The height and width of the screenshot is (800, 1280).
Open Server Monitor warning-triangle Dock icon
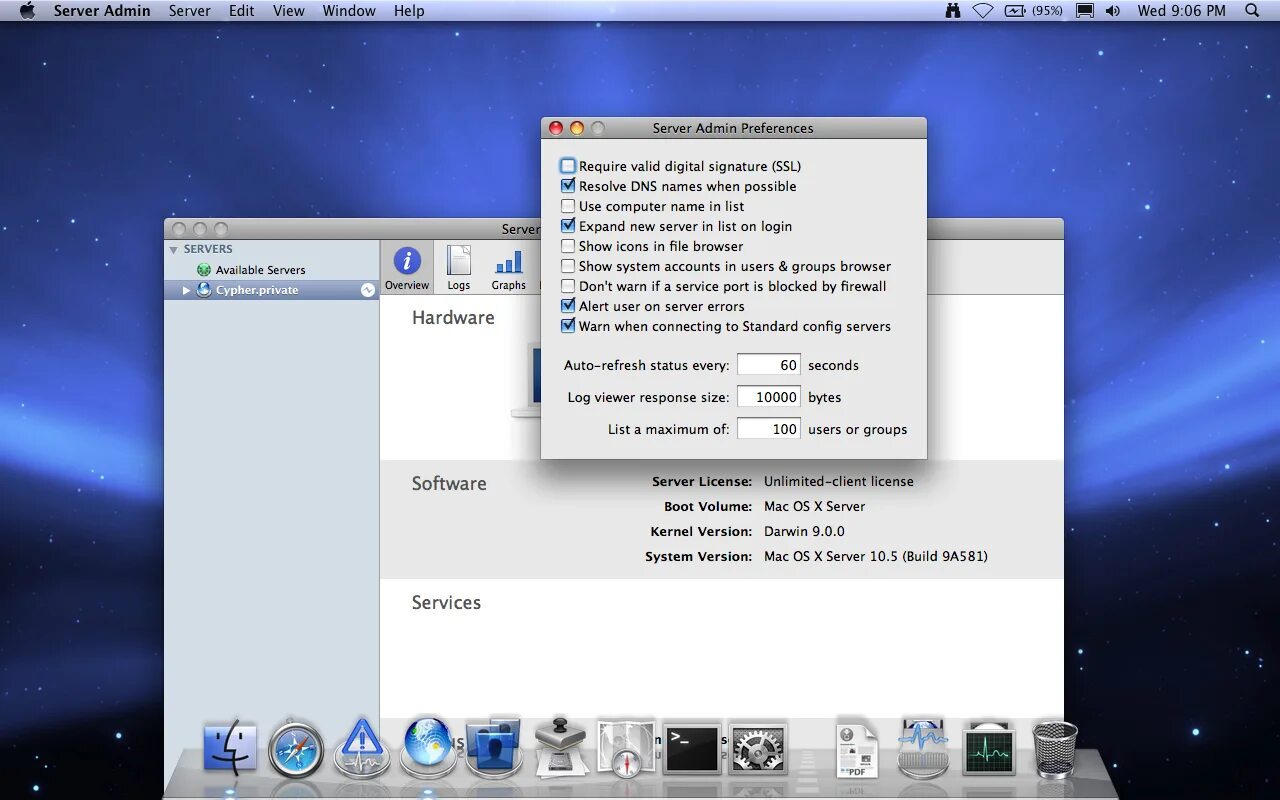[361, 748]
